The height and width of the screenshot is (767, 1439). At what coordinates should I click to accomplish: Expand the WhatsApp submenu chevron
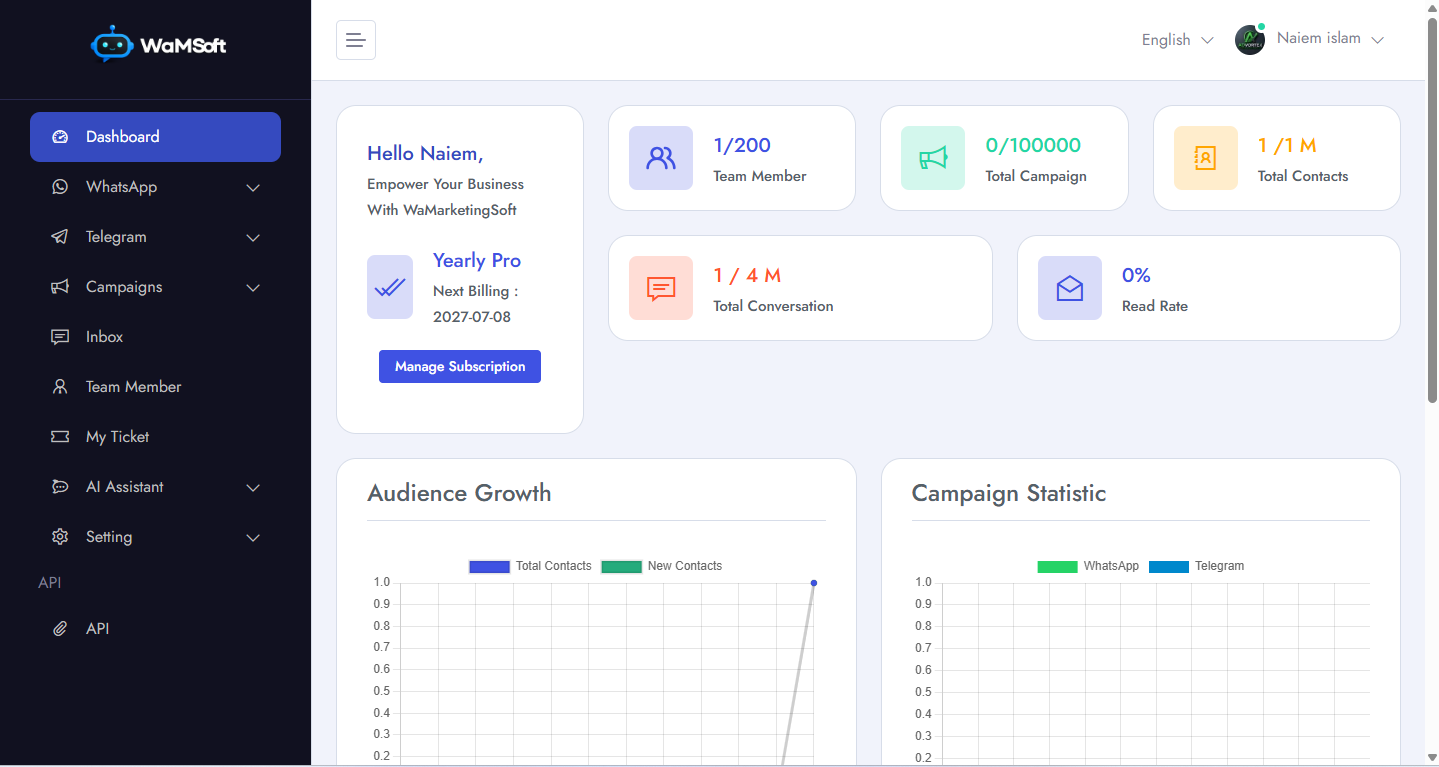click(x=253, y=188)
